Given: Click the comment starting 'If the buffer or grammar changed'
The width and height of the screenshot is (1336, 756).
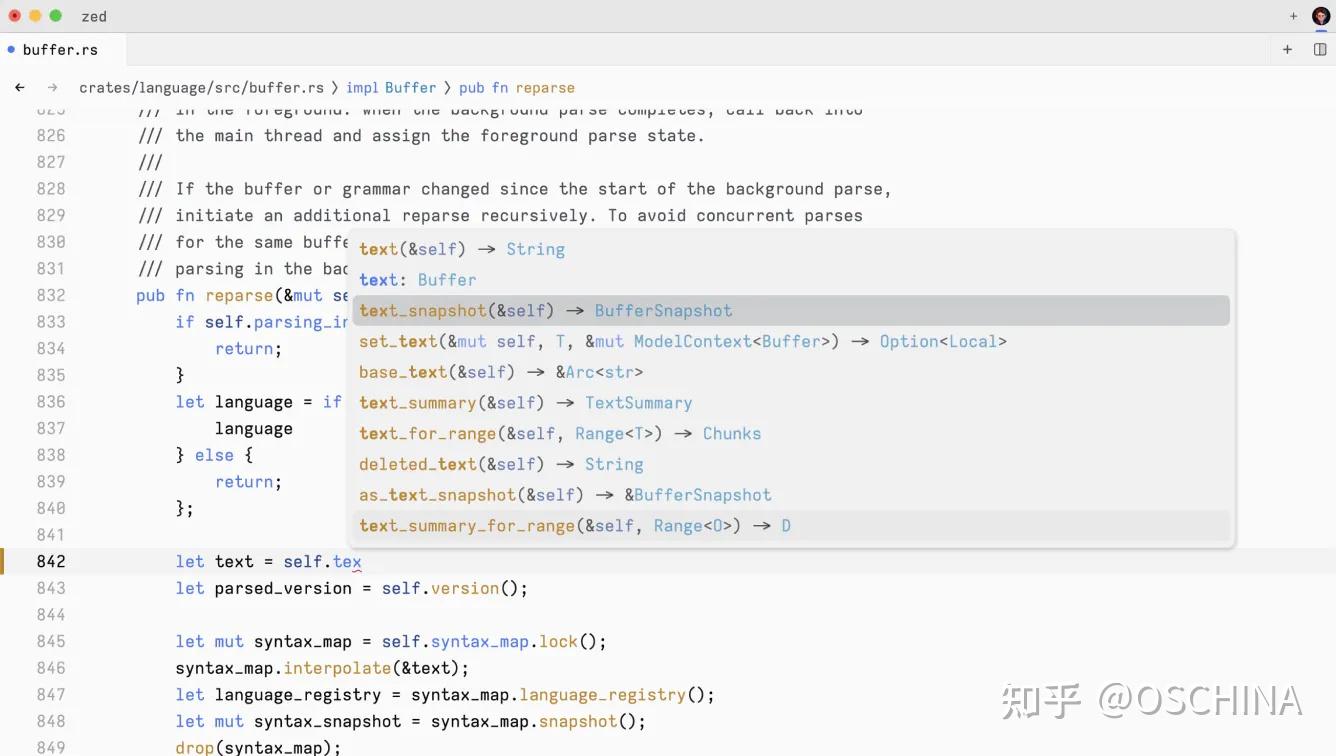Looking at the screenshot, I should point(514,189).
